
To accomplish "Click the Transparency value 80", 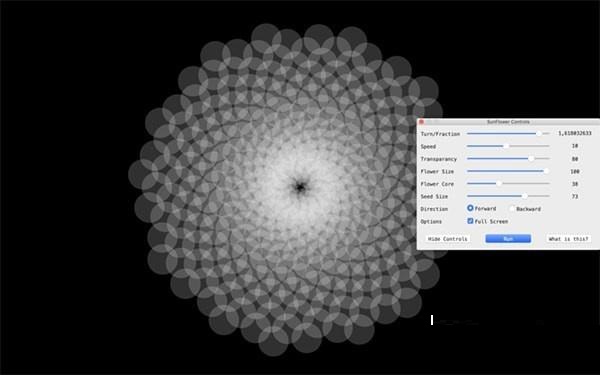I will [x=574, y=158].
